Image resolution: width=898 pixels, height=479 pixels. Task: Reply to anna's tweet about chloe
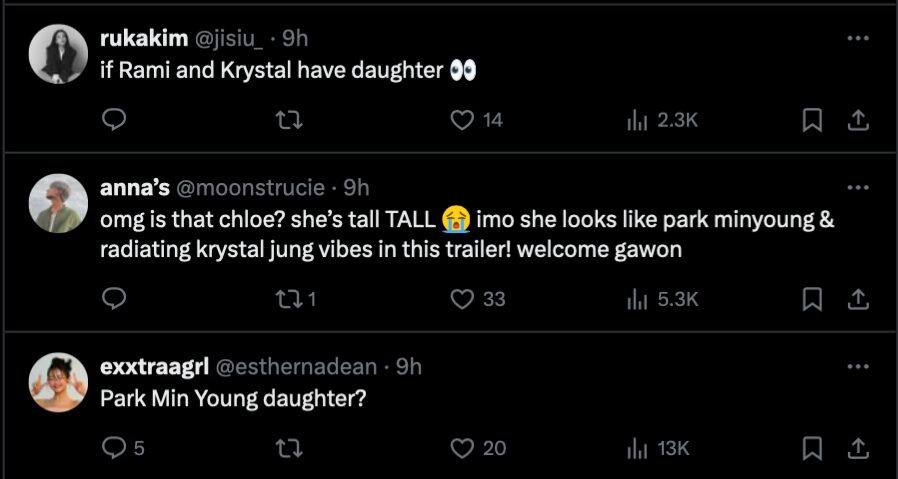click(x=115, y=298)
